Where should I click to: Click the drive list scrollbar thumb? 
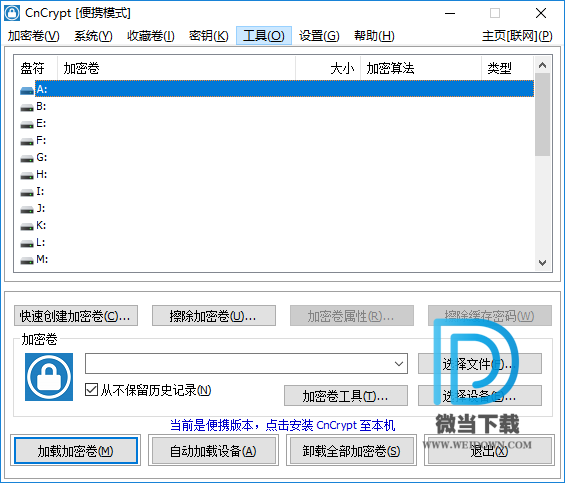tap(542, 114)
